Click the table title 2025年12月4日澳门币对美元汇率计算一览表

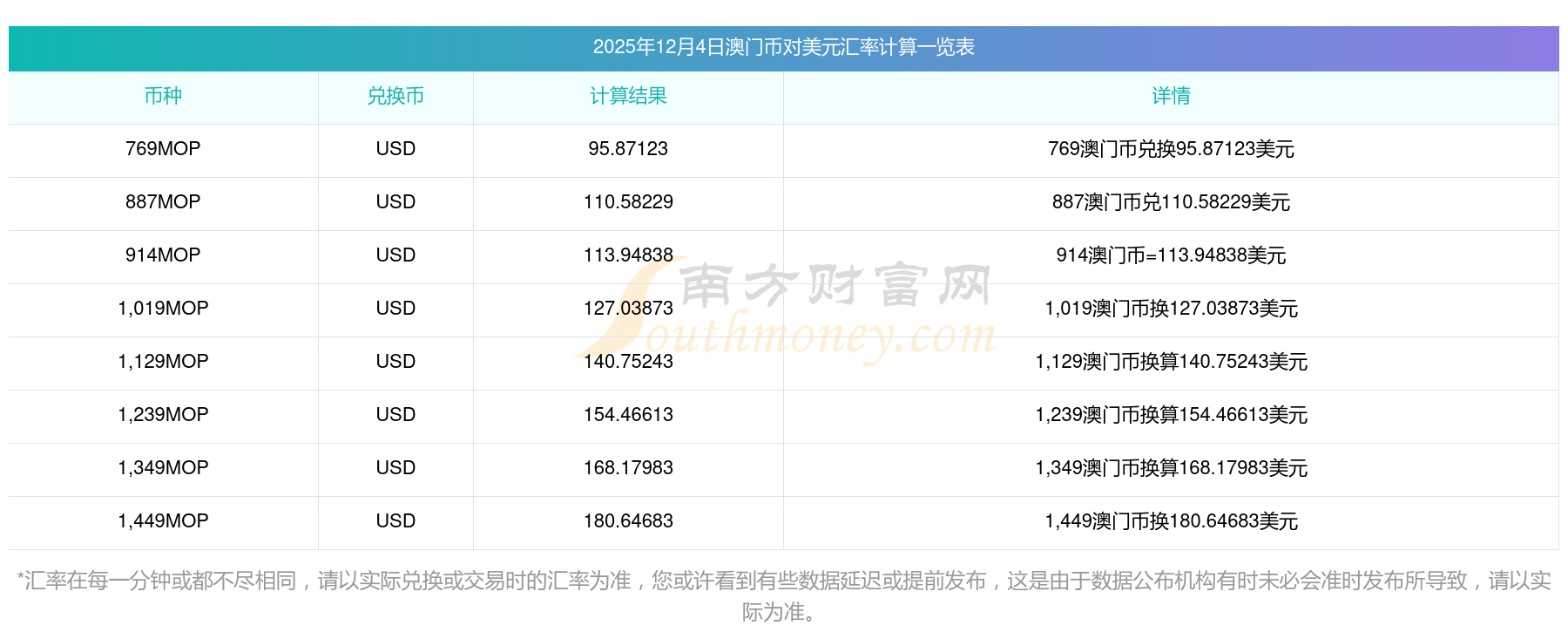[783, 47]
